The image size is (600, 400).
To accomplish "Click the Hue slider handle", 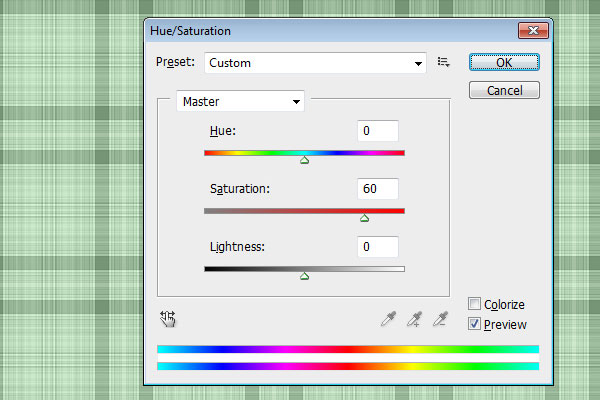I will (x=304, y=159).
